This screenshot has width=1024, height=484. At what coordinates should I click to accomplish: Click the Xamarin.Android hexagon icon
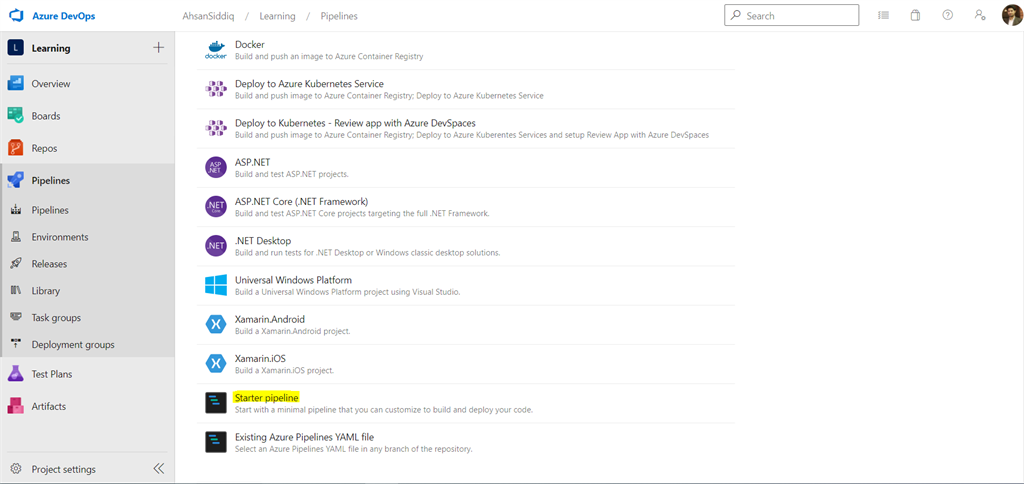(216, 324)
